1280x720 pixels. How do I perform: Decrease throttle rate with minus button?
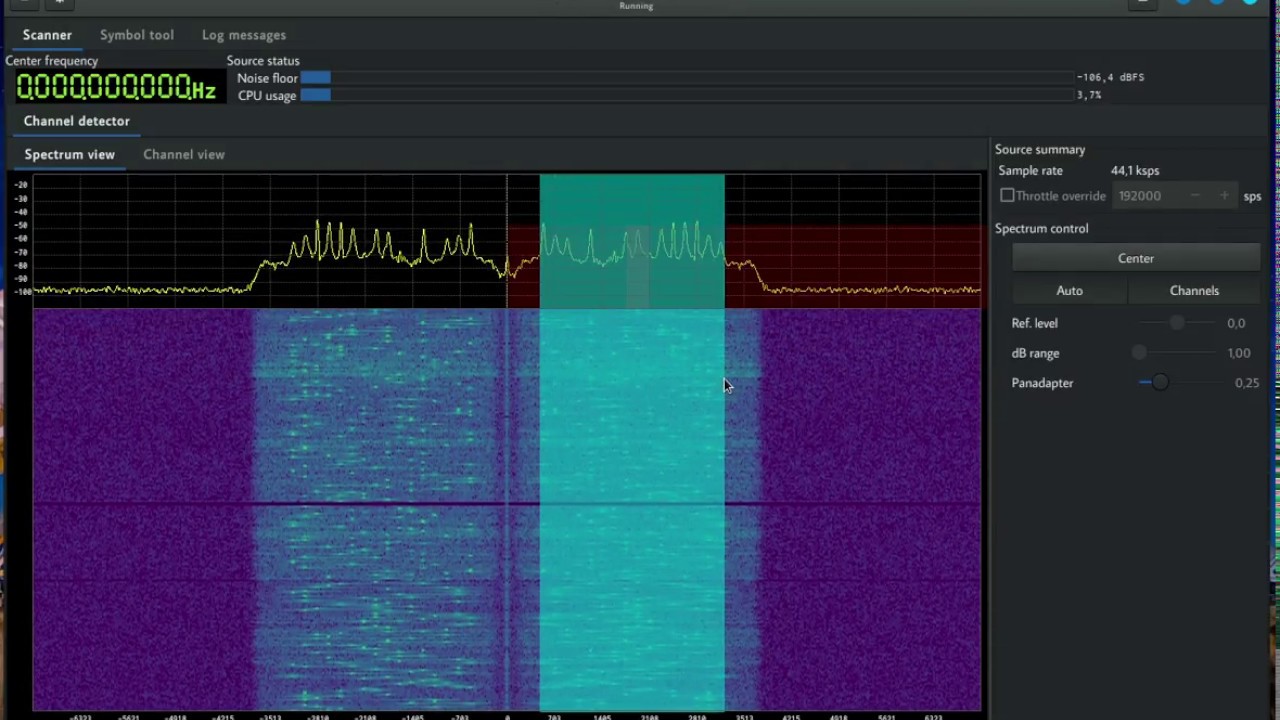1196,196
